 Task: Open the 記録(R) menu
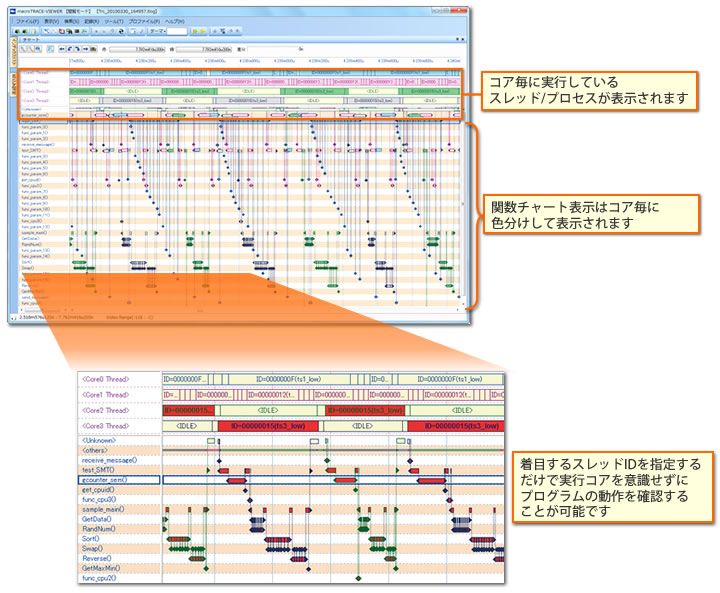(91, 22)
